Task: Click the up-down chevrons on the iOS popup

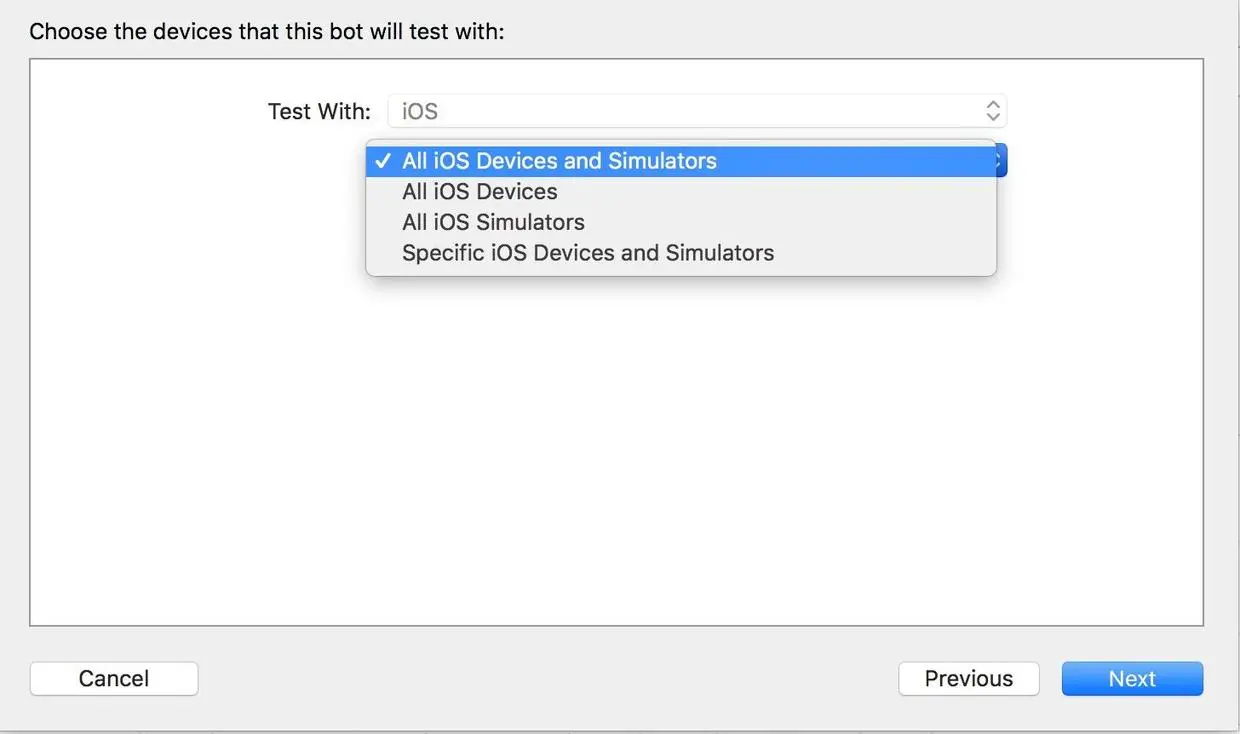Action: [993, 110]
